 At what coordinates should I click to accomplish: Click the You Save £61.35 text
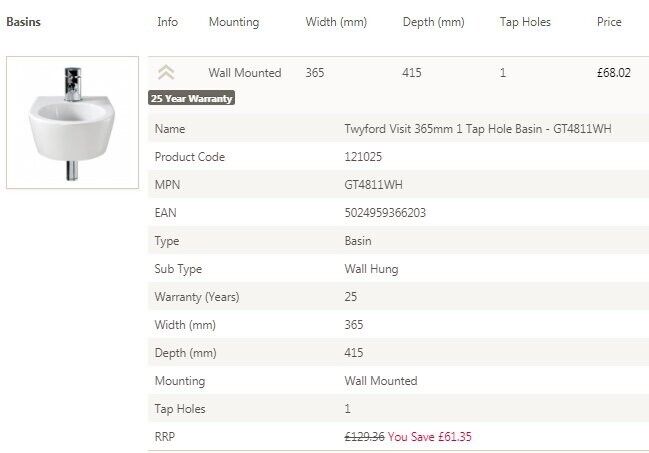click(430, 437)
